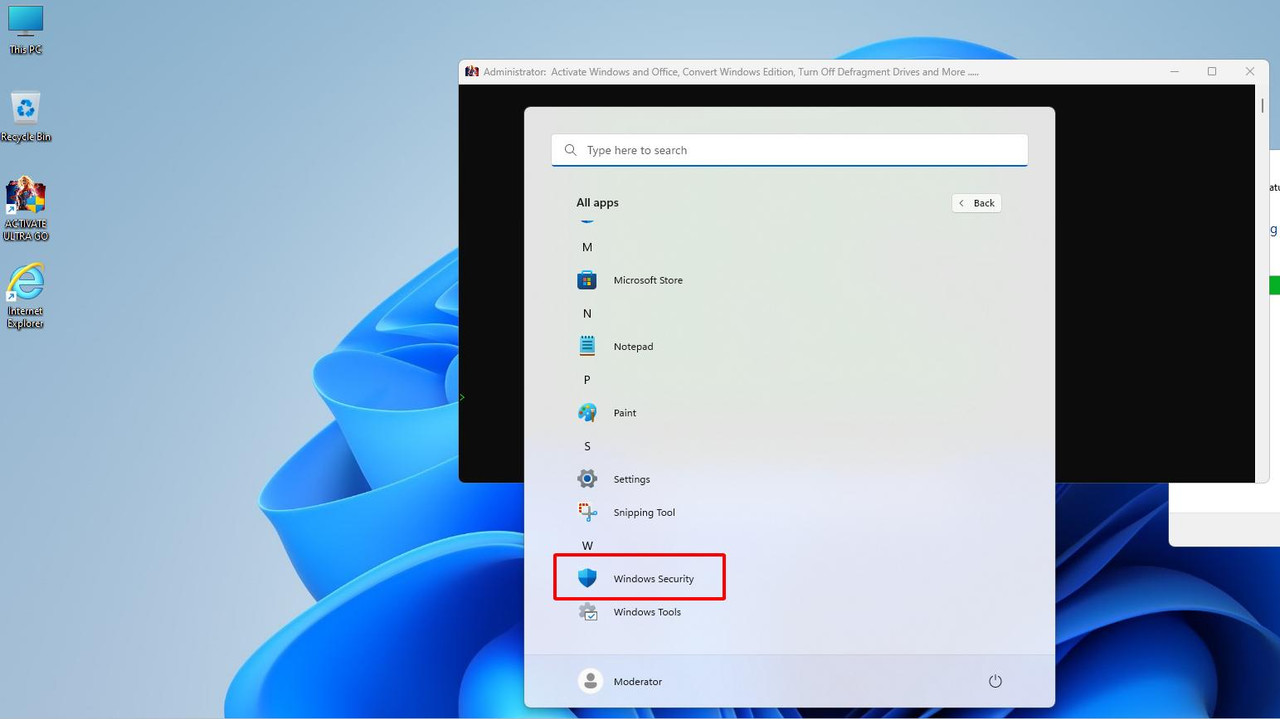This screenshot has width=1280, height=719.
Task: Click the 'Type here to search' field
Action: pyautogui.click(x=789, y=150)
